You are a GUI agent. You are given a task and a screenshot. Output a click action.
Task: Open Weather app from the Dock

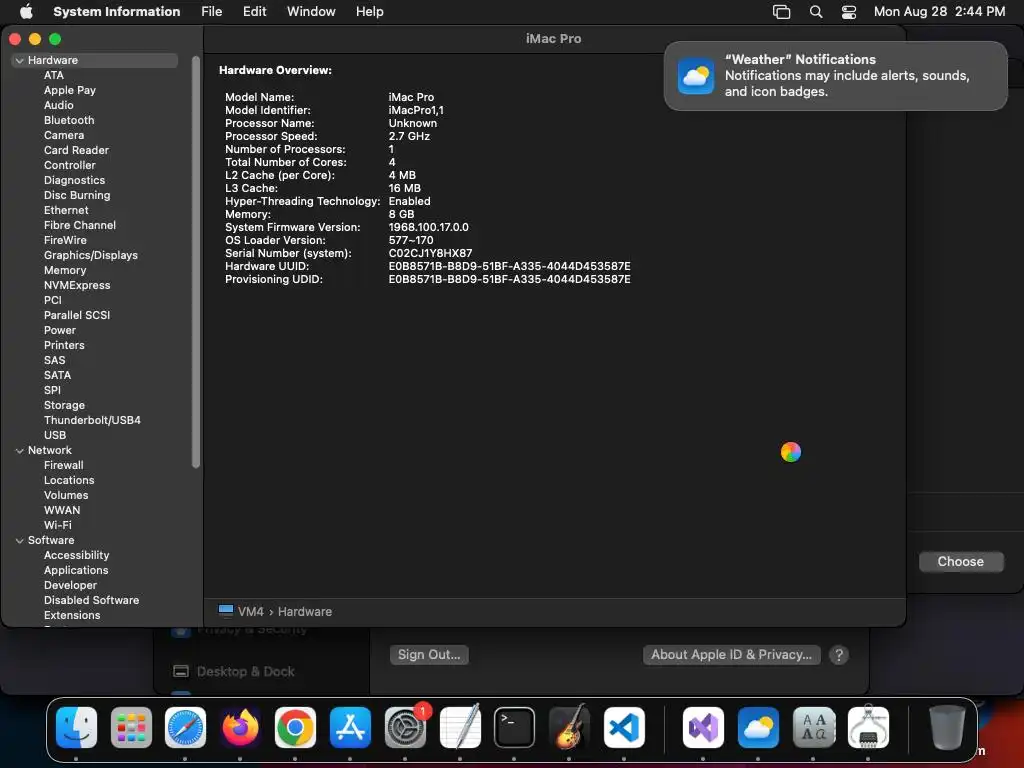[x=758, y=727]
